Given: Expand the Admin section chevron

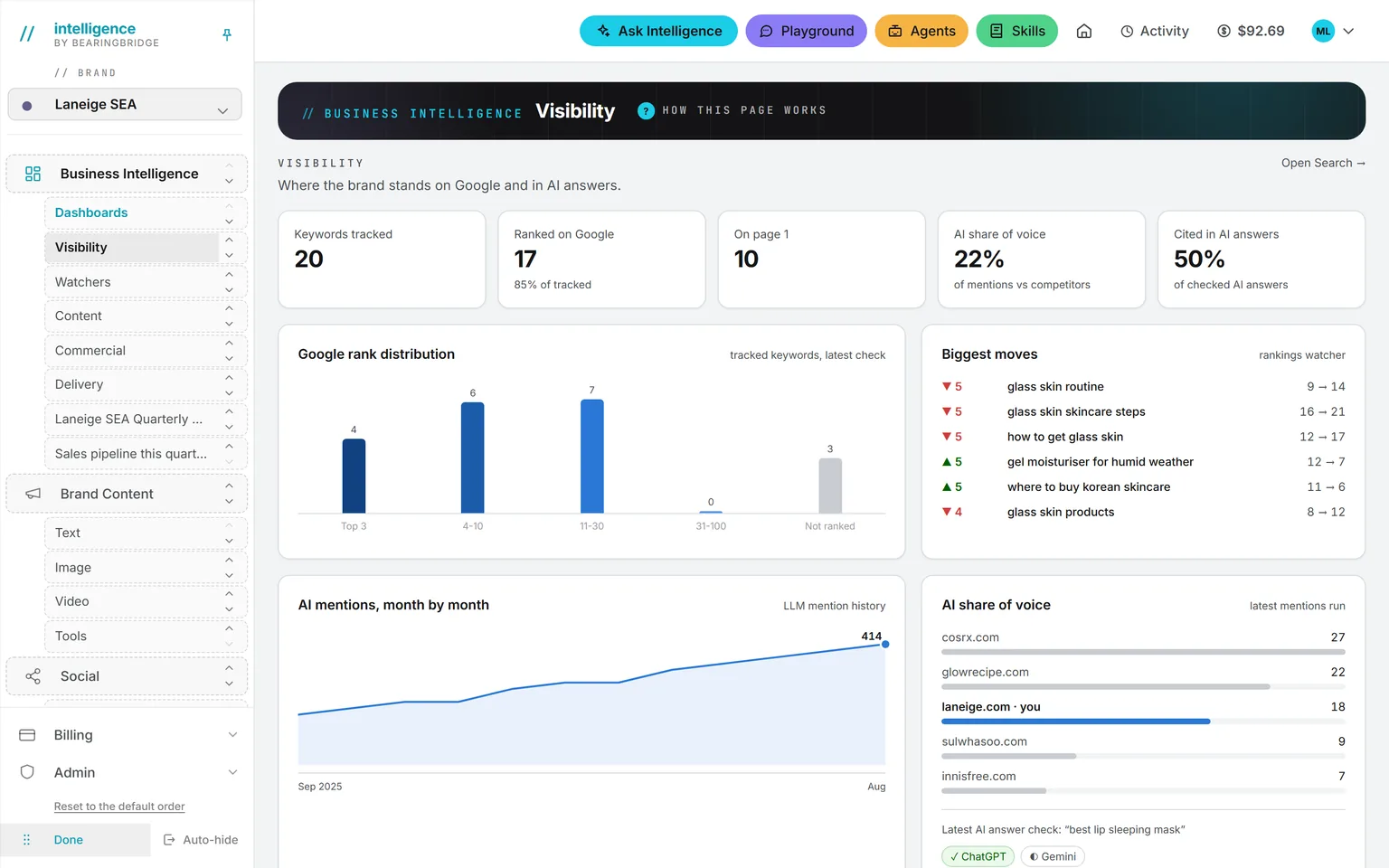Looking at the screenshot, I should 232,772.
